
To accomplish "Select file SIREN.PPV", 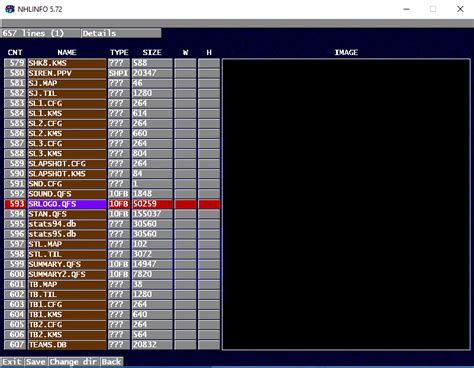I will pyautogui.click(x=67, y=73).
